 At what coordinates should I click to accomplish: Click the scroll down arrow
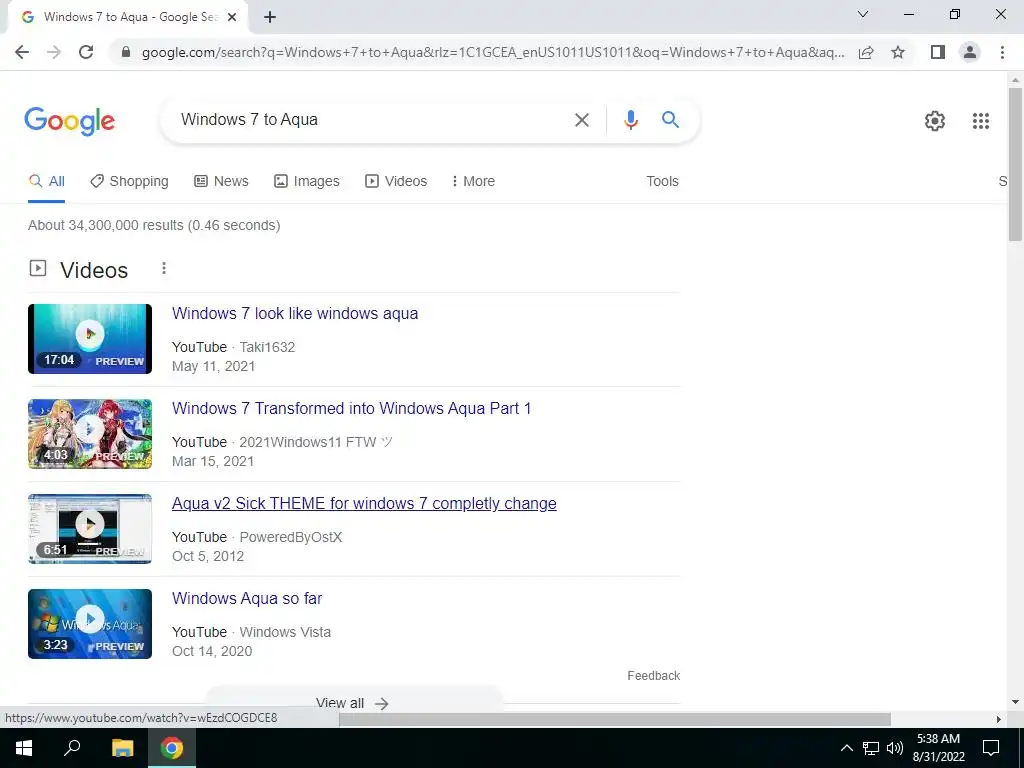coord(1015,703)
